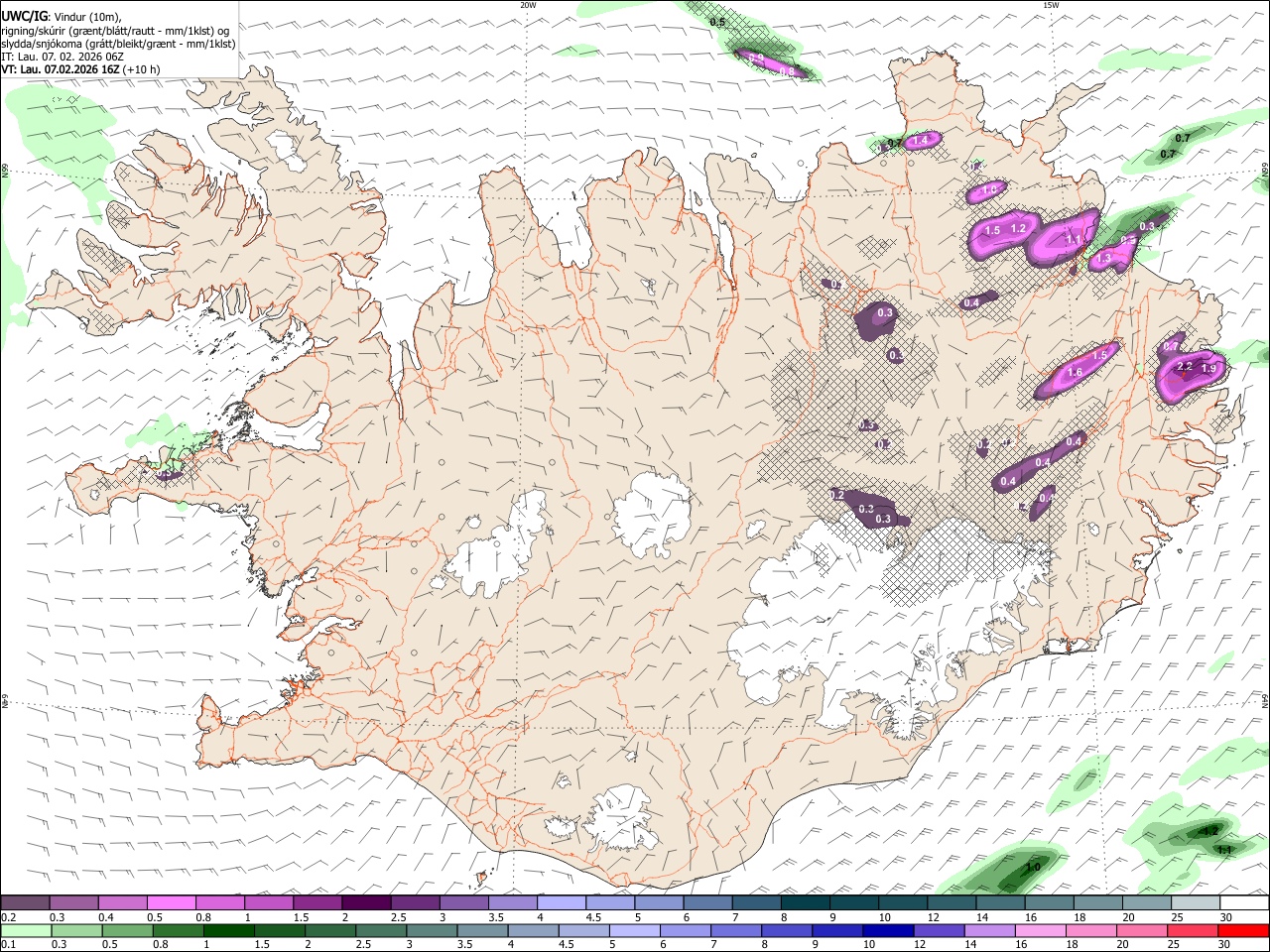Click the 'UWC/IG: Vindur (10m),' title text
Image resolution: width=1270 pixels, height=952 pixels.
62,15
